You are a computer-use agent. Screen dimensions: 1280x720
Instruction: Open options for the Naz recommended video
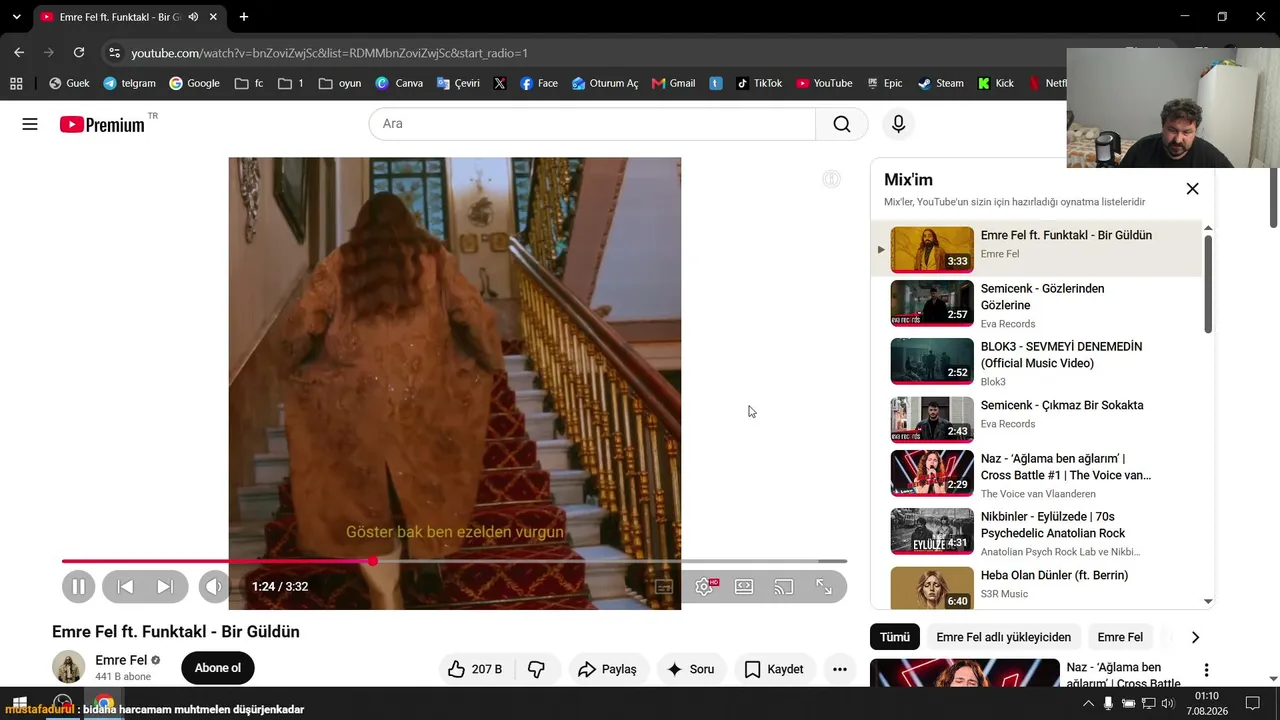coord(1206,670)
